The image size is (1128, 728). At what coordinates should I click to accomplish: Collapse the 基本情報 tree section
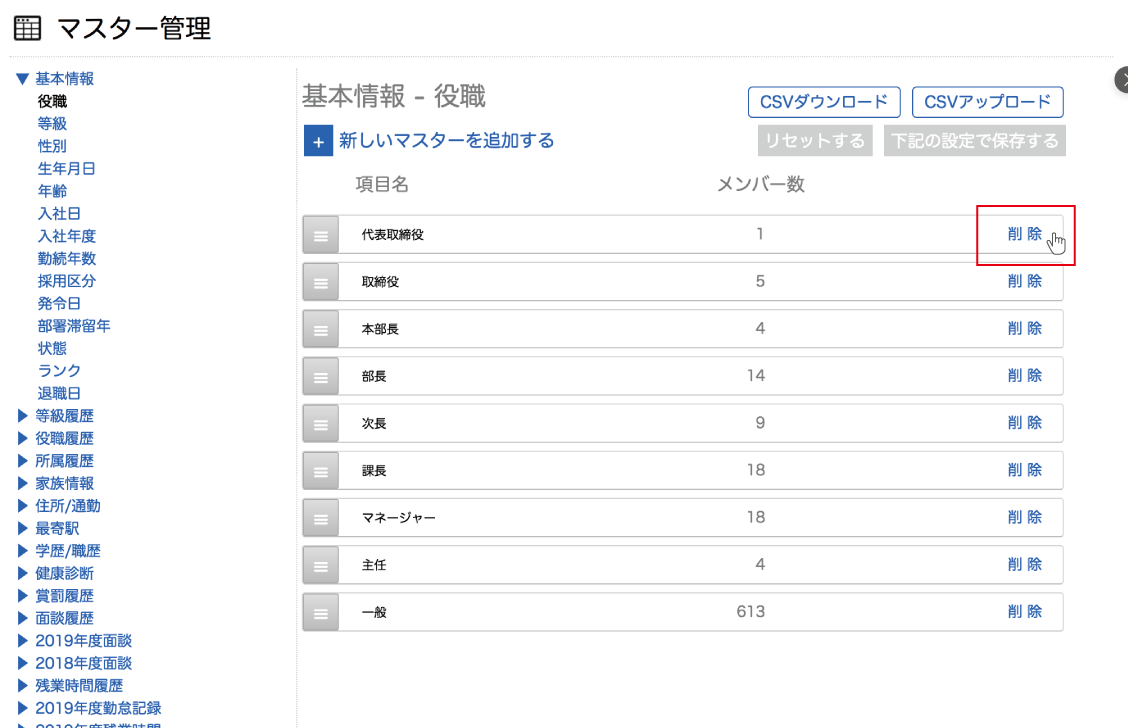22,79
